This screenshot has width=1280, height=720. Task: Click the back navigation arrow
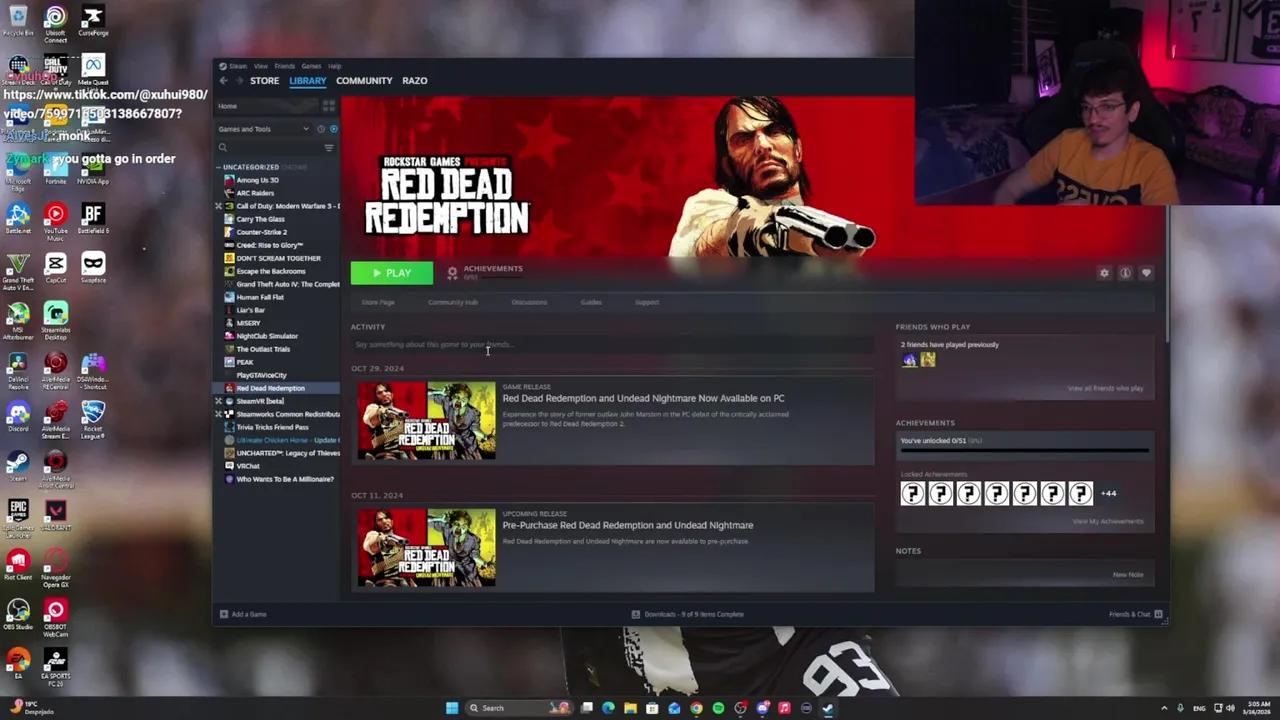tap(224, 81)
